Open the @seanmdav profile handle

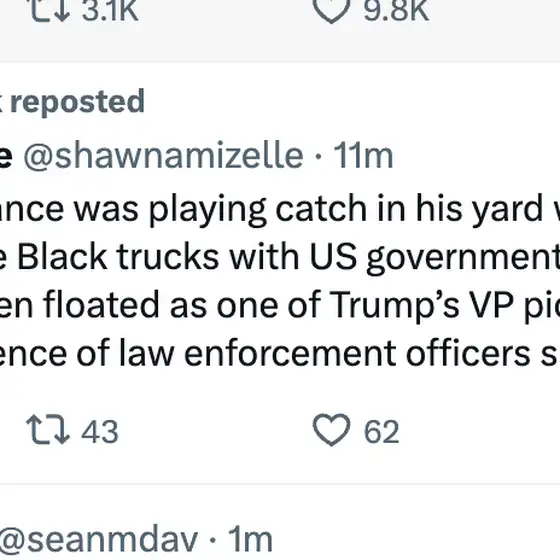click(x=99, y=540)
